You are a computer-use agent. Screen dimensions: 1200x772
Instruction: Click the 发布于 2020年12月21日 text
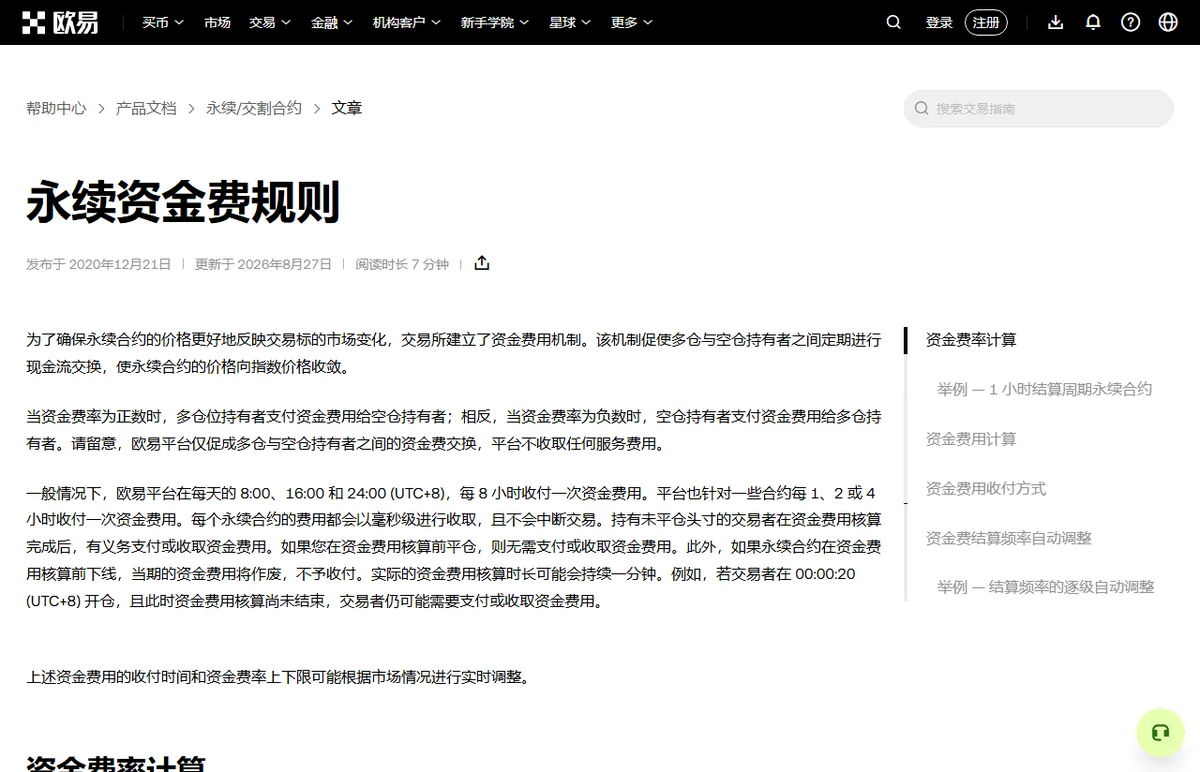point(99,264)
